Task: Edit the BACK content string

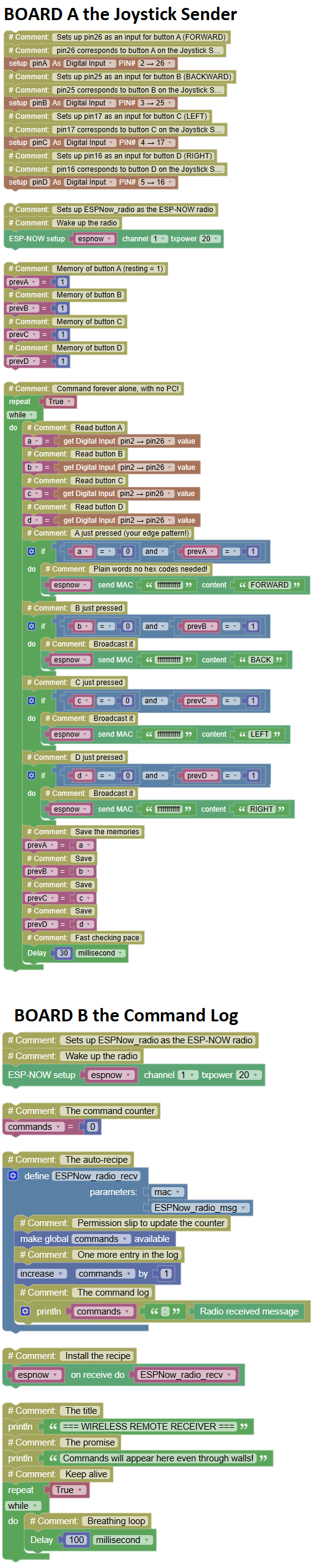Action: 261,660
